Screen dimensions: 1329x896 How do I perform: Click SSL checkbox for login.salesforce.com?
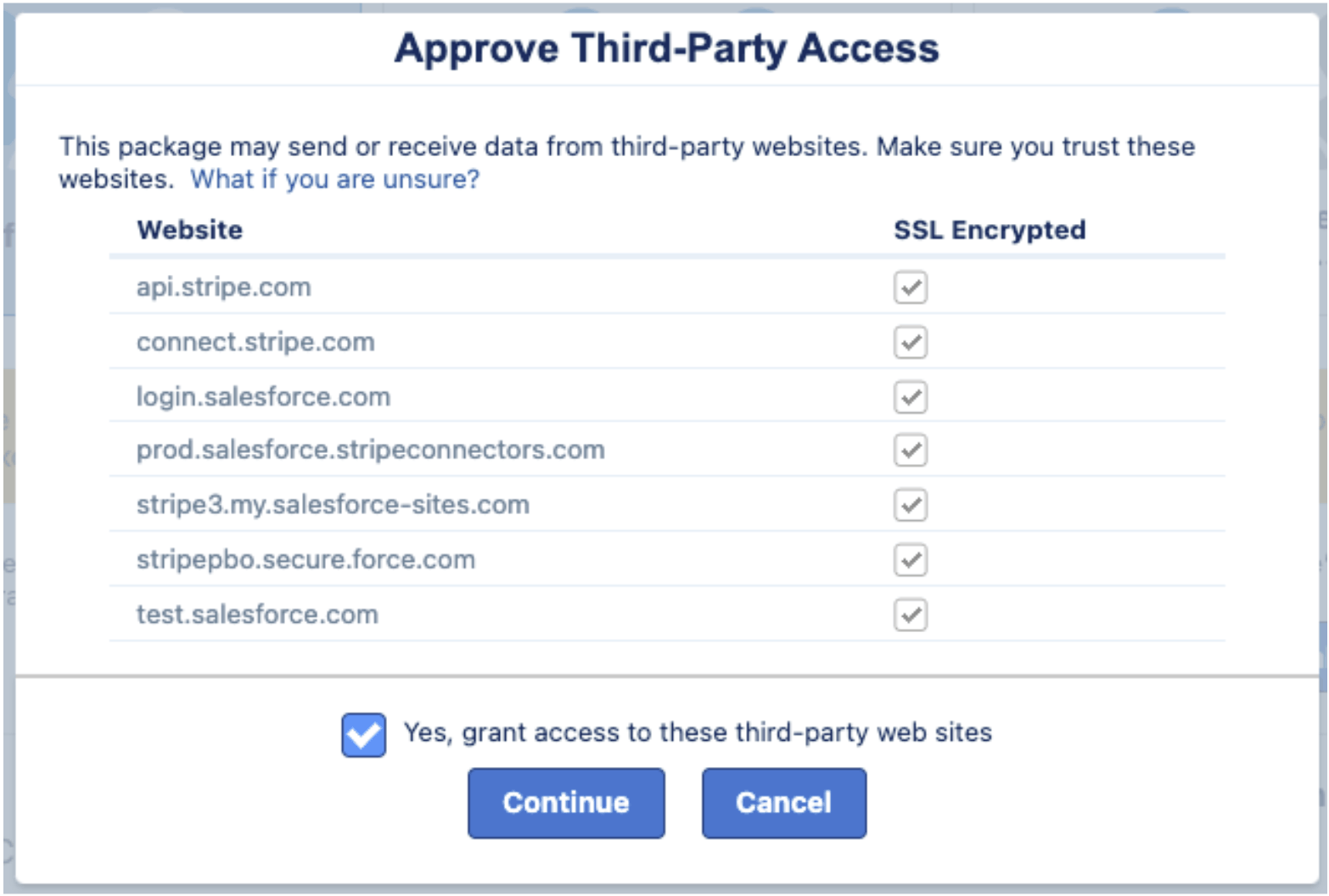[910, 397]
